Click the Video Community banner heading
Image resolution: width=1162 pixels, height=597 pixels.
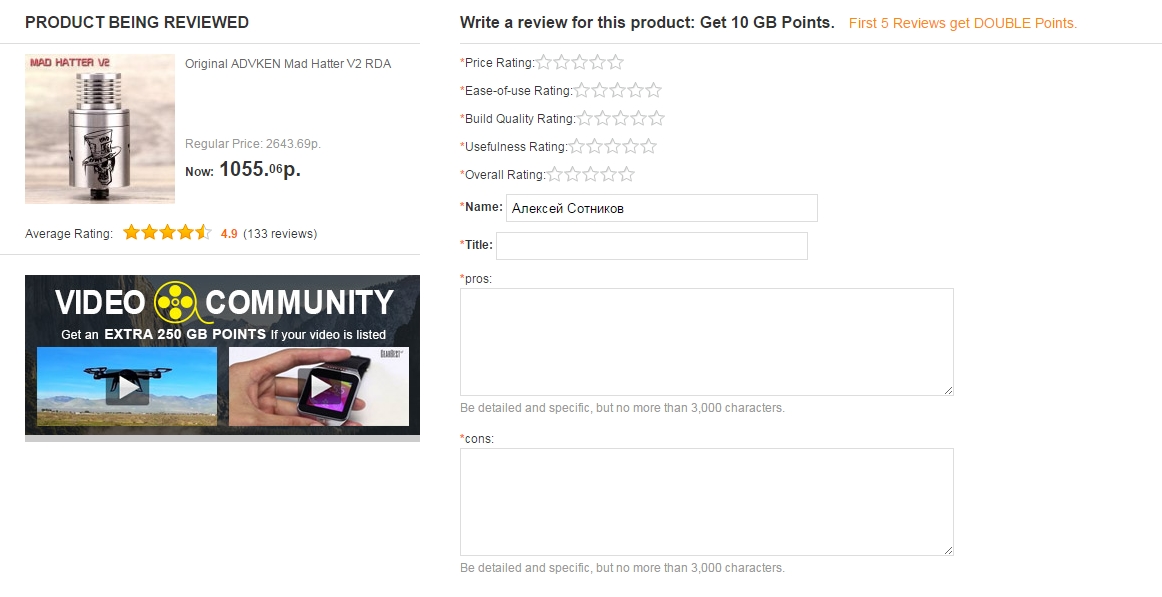[224, 302]
